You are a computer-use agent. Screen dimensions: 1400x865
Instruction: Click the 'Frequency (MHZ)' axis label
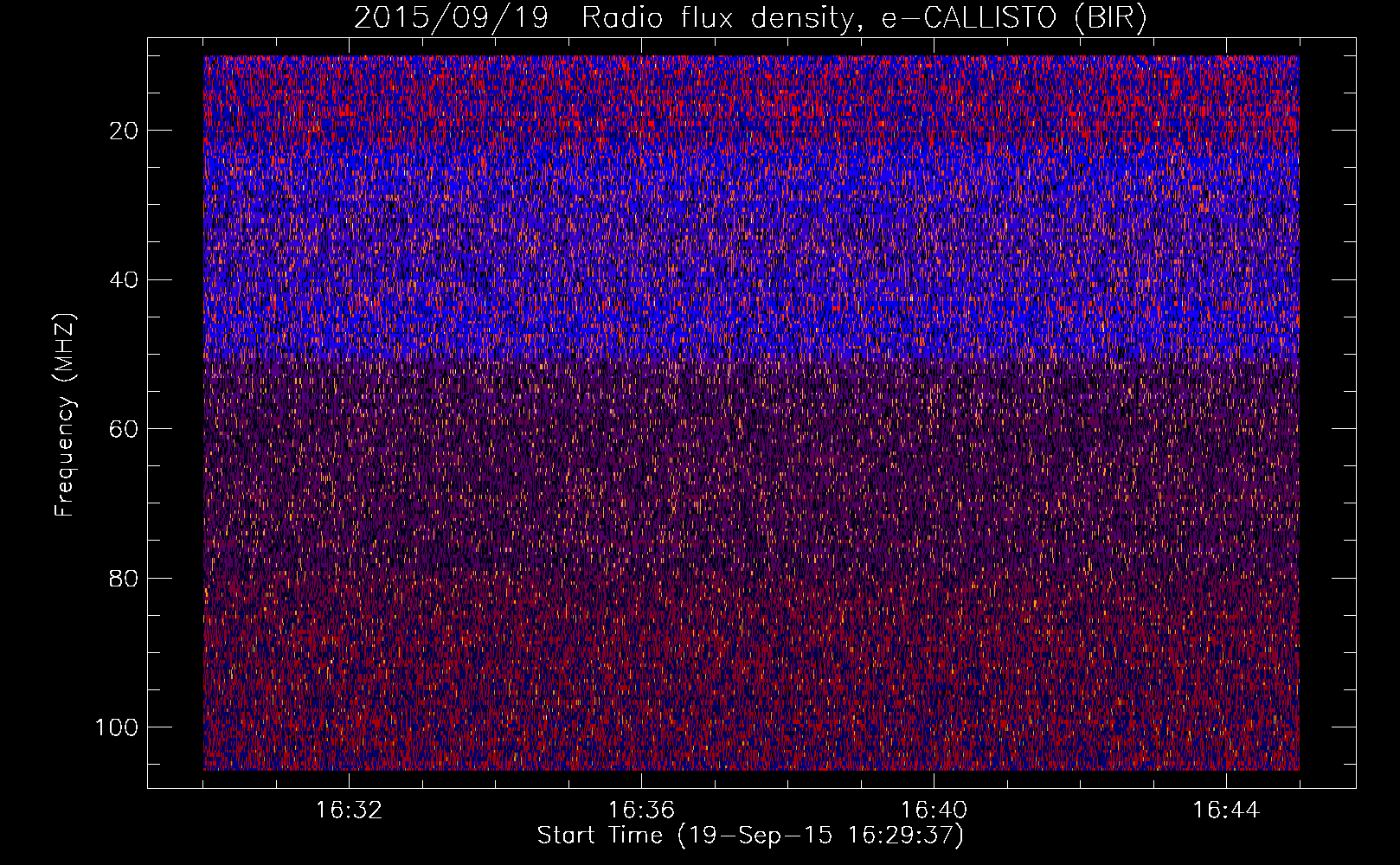coord(65,414)
